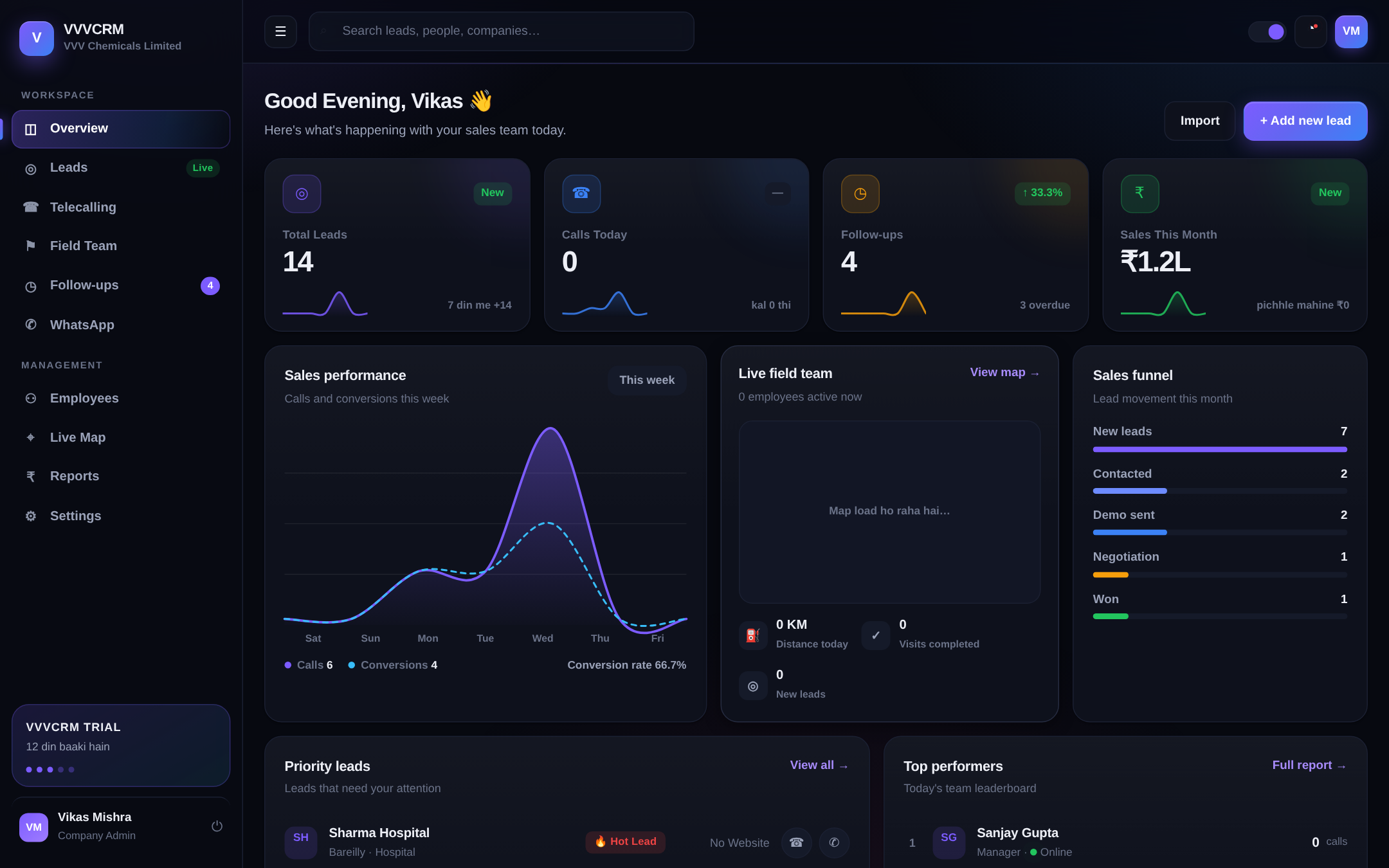Toggle the sidebar hamburger menu
This screenshot has width=1389, height=868.
[x=280, y=32]
